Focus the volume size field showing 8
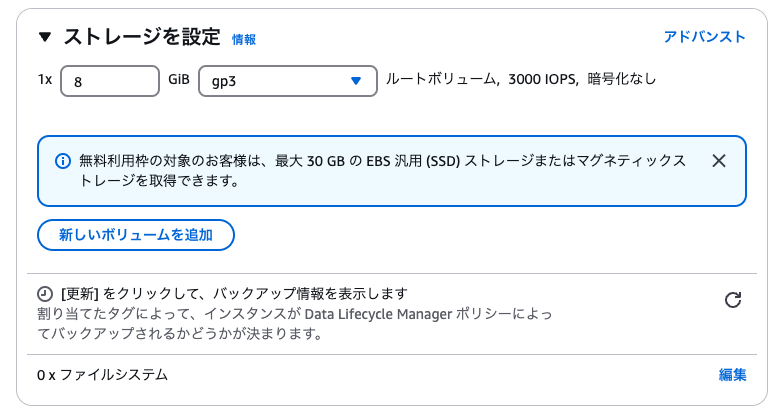This screenshot has height=413, width=777. pos(110,81)
